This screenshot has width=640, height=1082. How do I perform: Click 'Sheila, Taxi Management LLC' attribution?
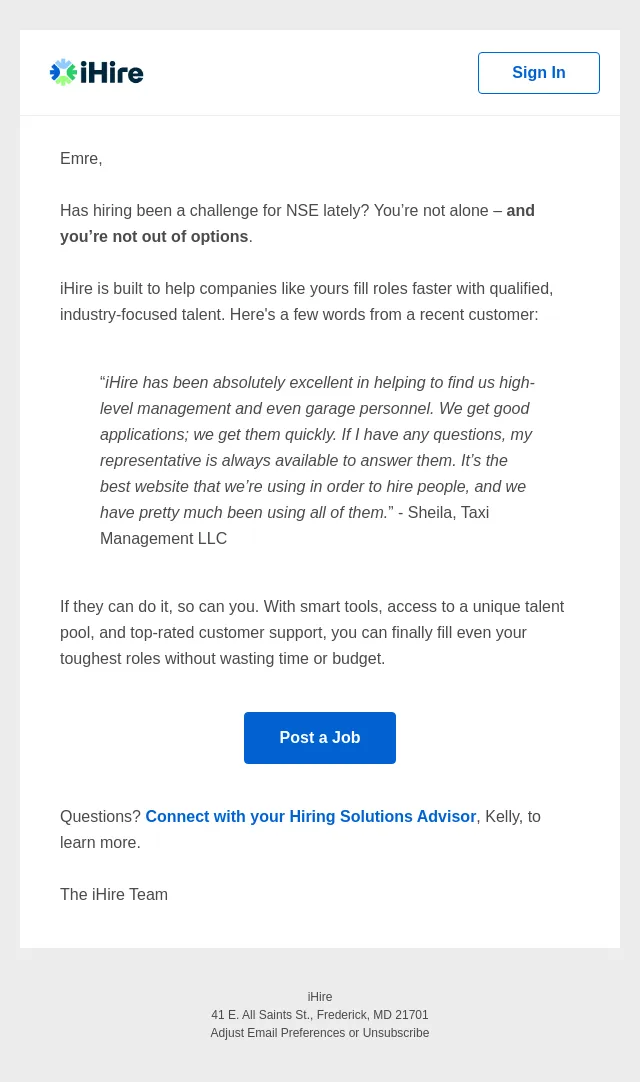tap(294, 525)
